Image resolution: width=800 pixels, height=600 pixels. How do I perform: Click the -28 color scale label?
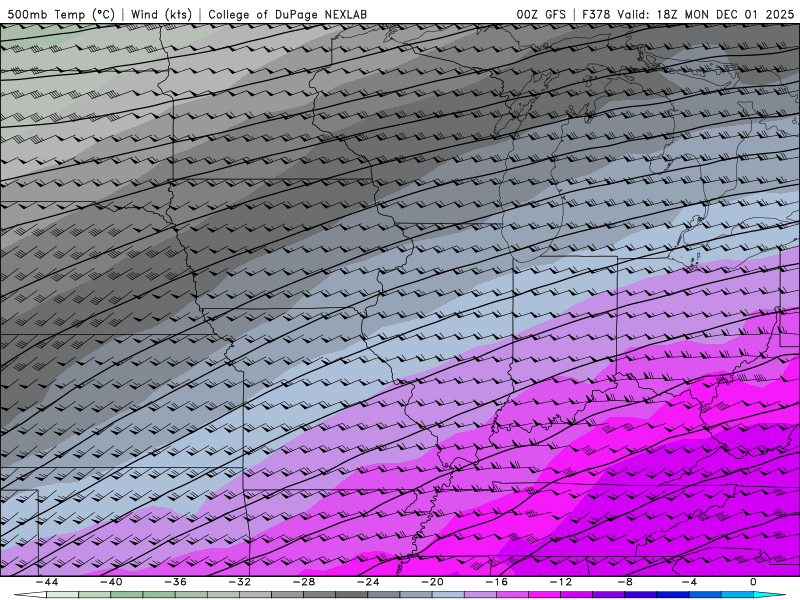[x=304, y=582]
